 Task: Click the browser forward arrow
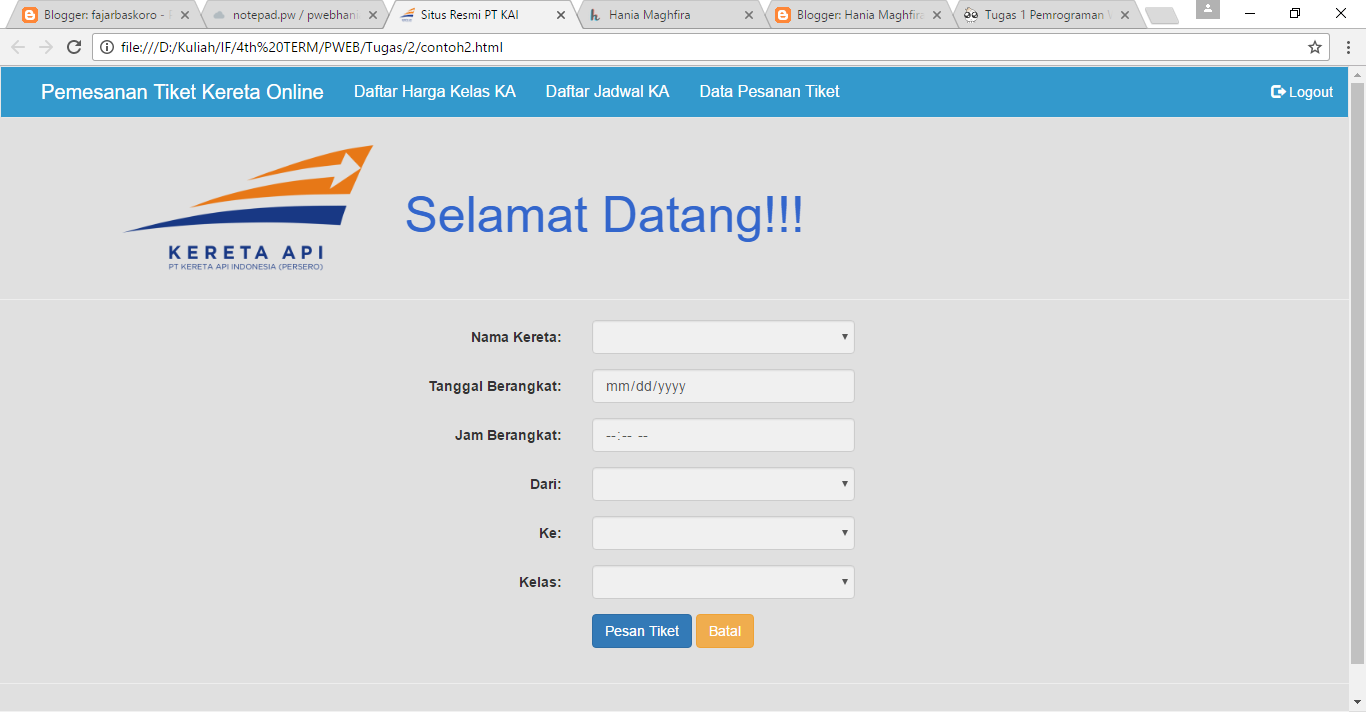pos(46,47)
